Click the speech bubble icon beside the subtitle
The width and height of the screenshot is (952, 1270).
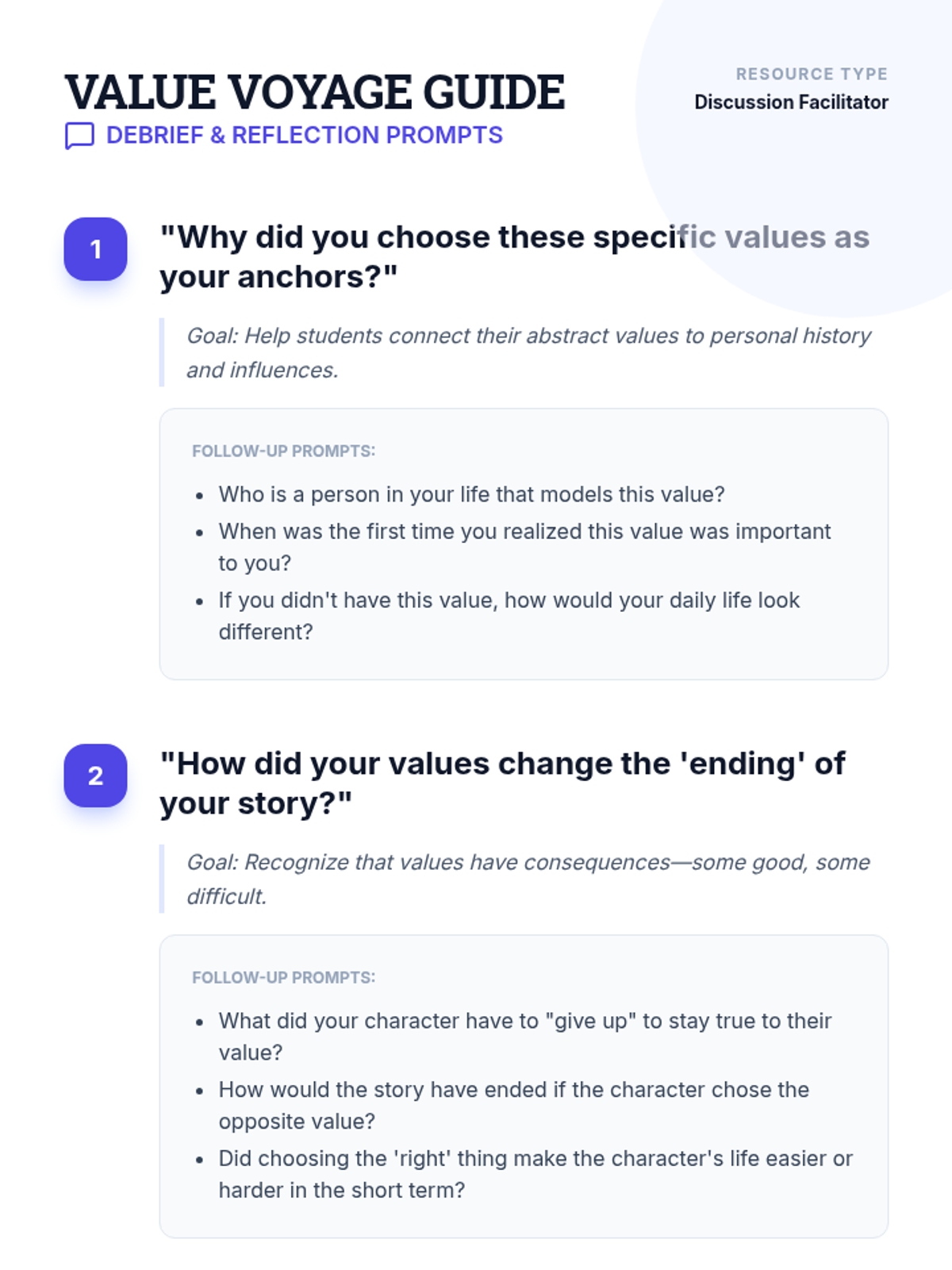pyautogui.click(x=79, y=136)
